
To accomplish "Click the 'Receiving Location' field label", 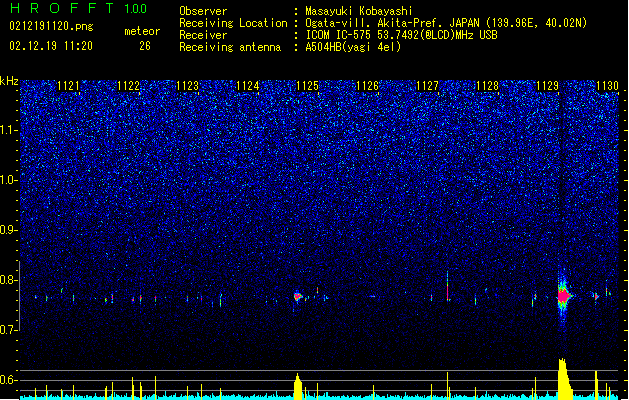I will pyautogui.click(x=233, y=23).
